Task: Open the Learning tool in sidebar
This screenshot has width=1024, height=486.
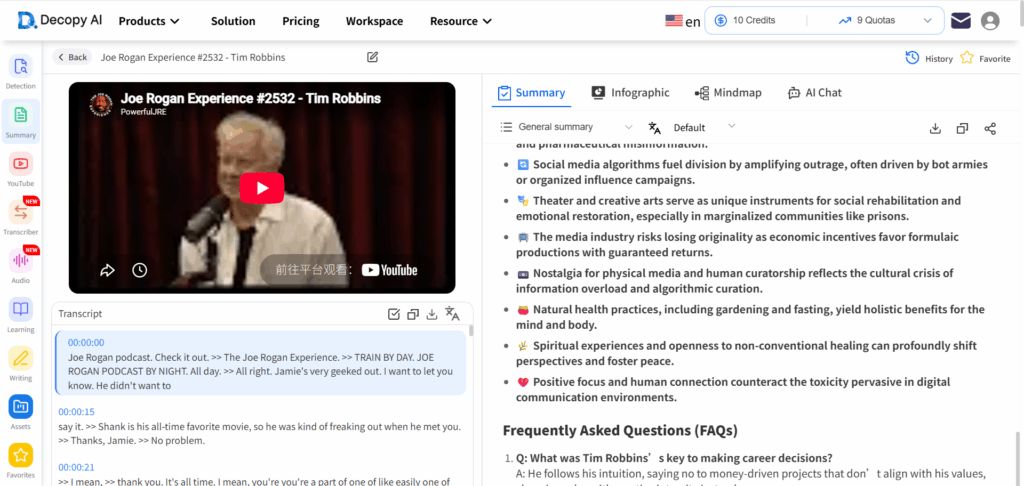Action: (20, 315)
